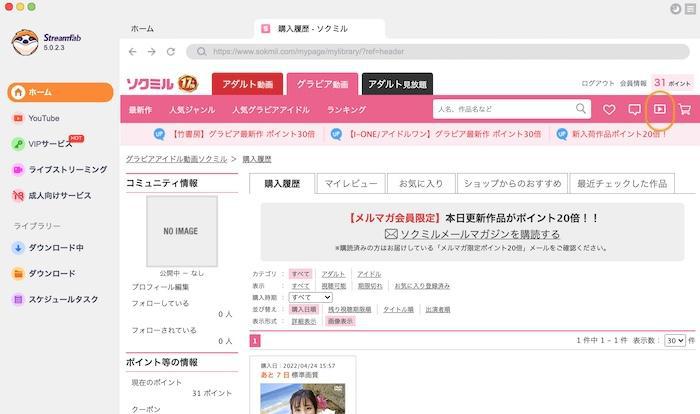This screenshot has width=700, height=414.
Task: Click the NO IMAGE profile picture
Action: 182,231
